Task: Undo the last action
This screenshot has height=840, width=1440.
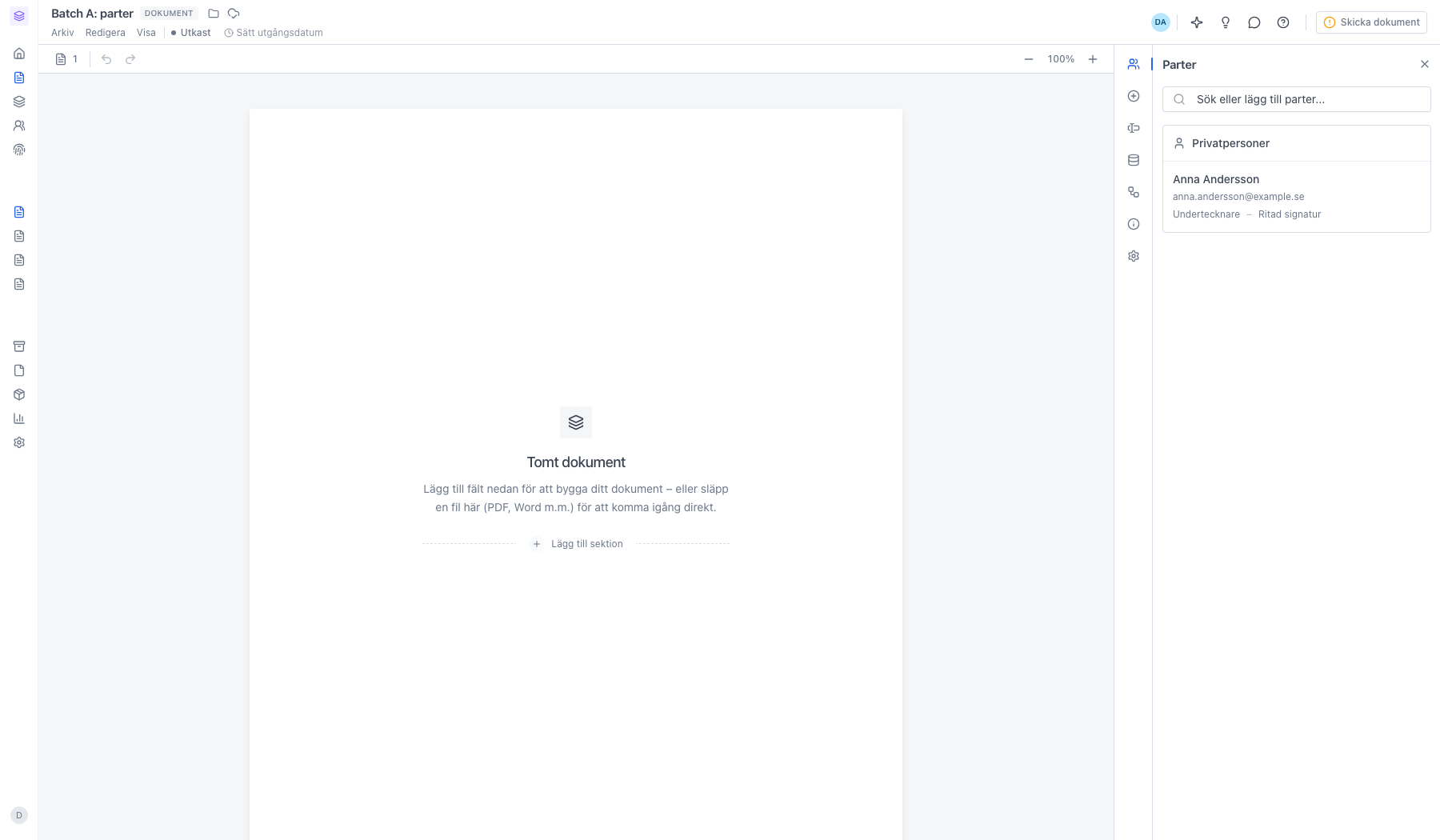Action: click(x=106, y=59)
